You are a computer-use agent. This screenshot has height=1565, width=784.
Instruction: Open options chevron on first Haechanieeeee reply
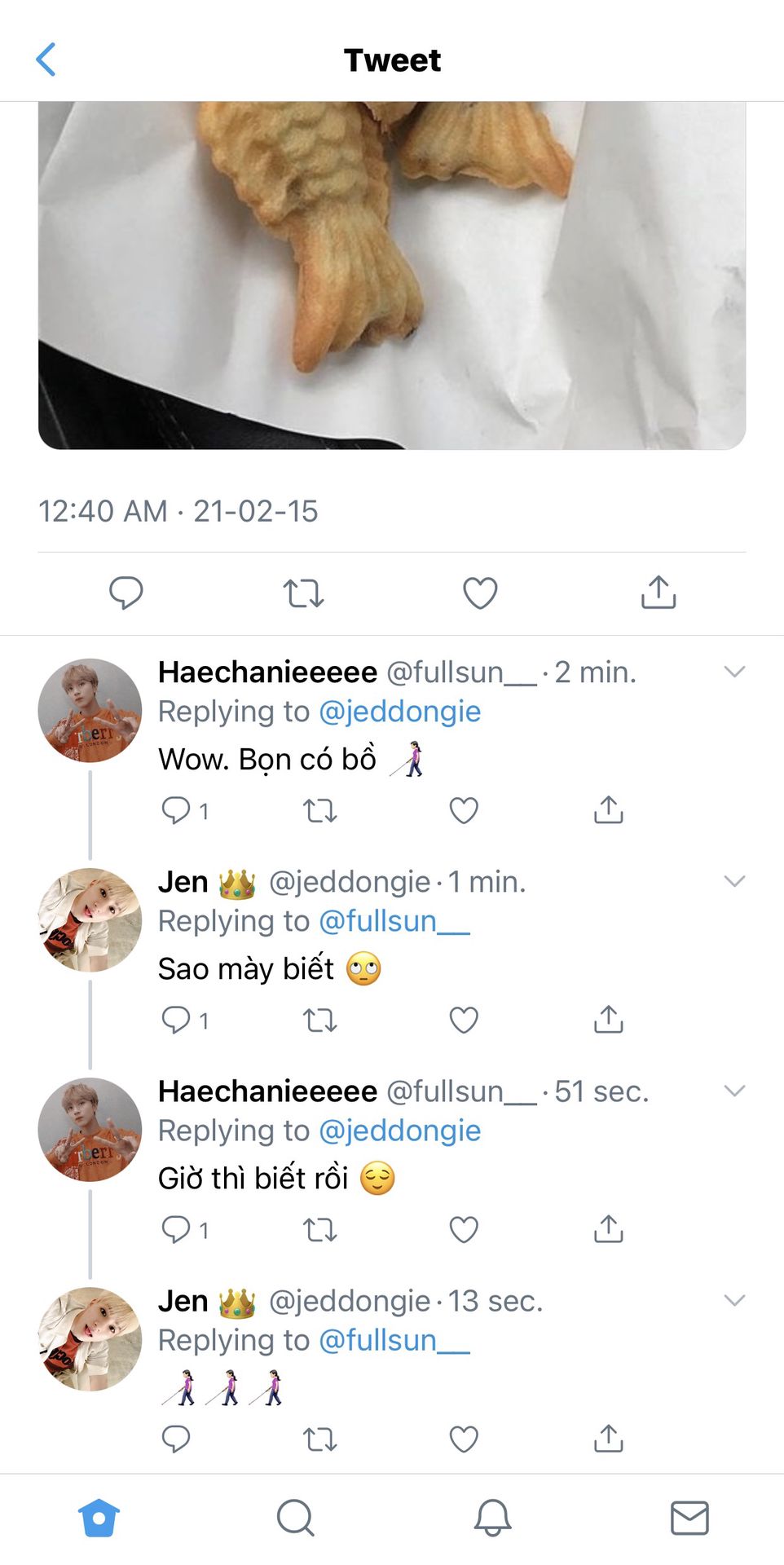[x=734, y=672]
